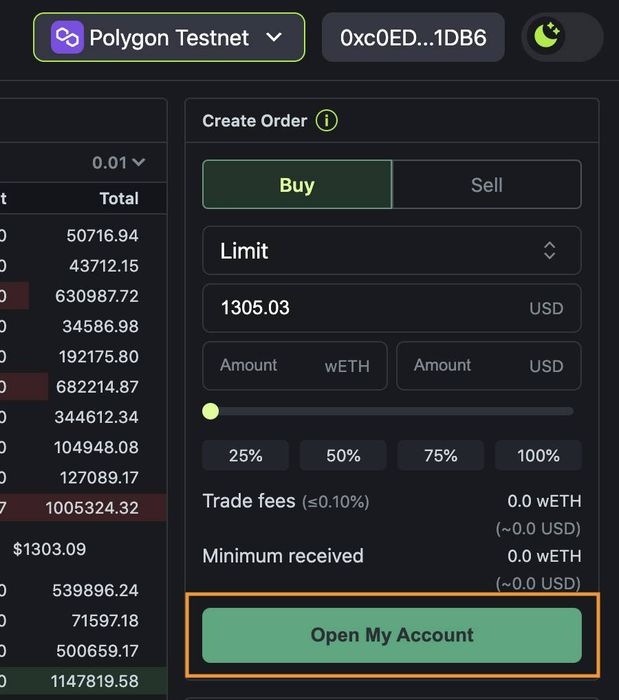This screenshot has height=700, width=619.
Task: Click the Polygon network logo icon
Action: [67, 38]
